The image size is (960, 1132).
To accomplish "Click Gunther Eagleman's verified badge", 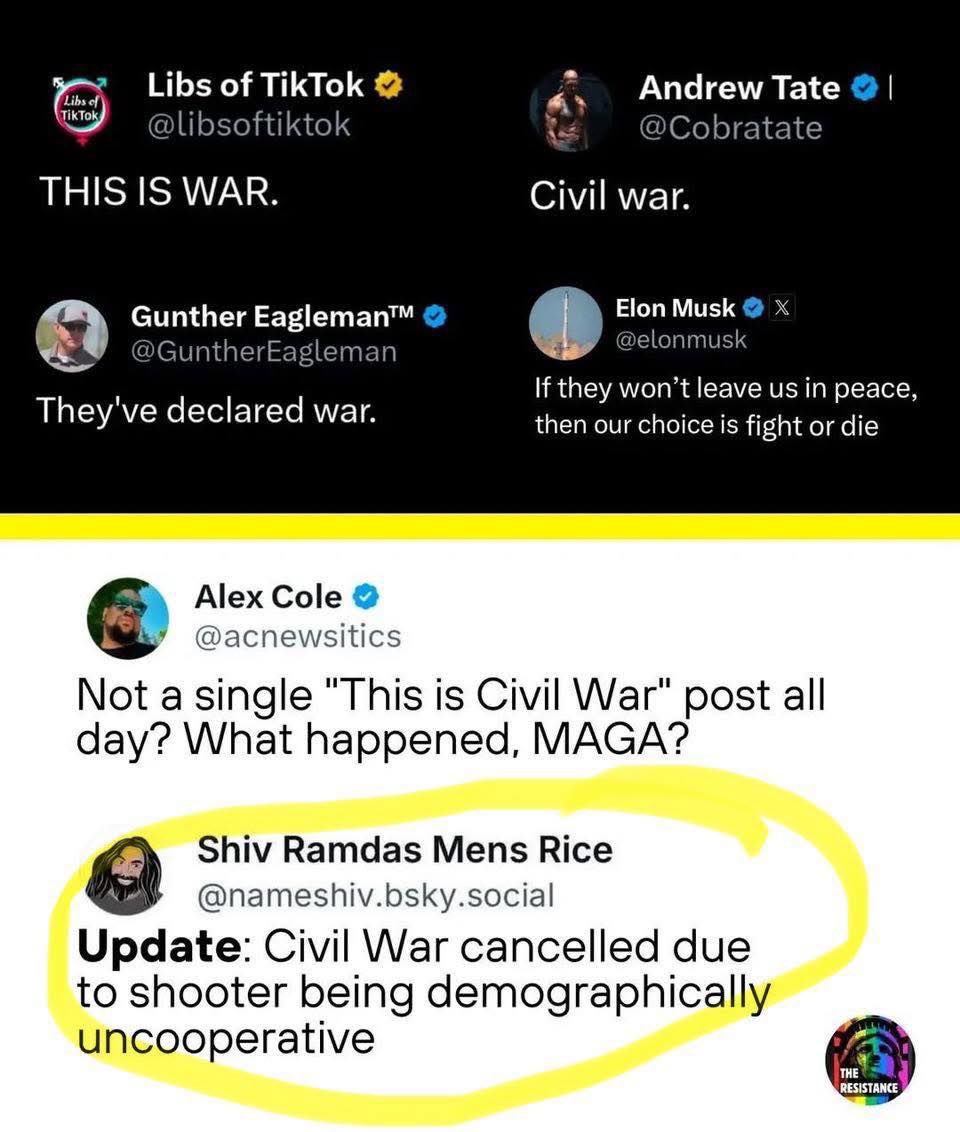I will click(435, 316).
